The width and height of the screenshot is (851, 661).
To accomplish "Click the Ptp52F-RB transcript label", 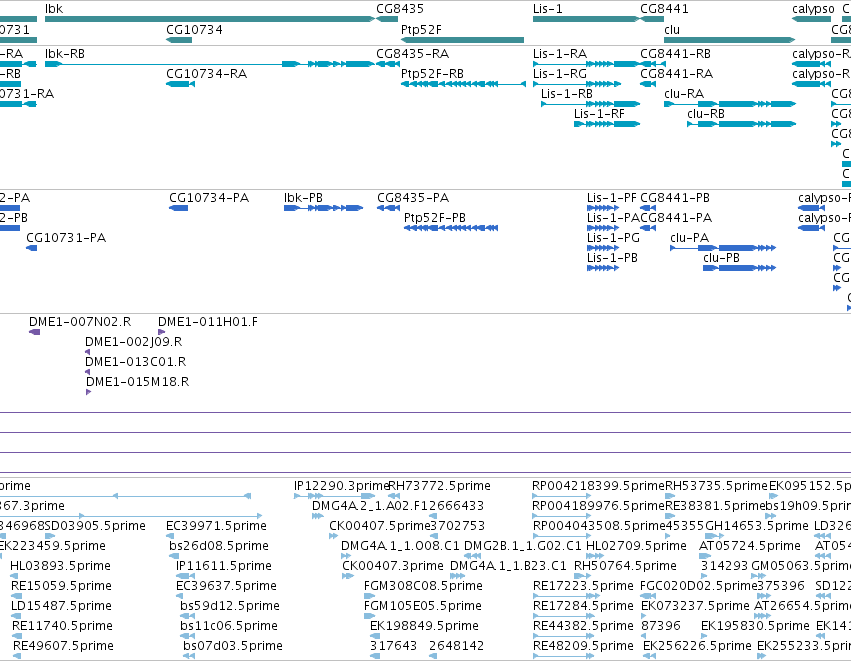I will click(432, 74).
